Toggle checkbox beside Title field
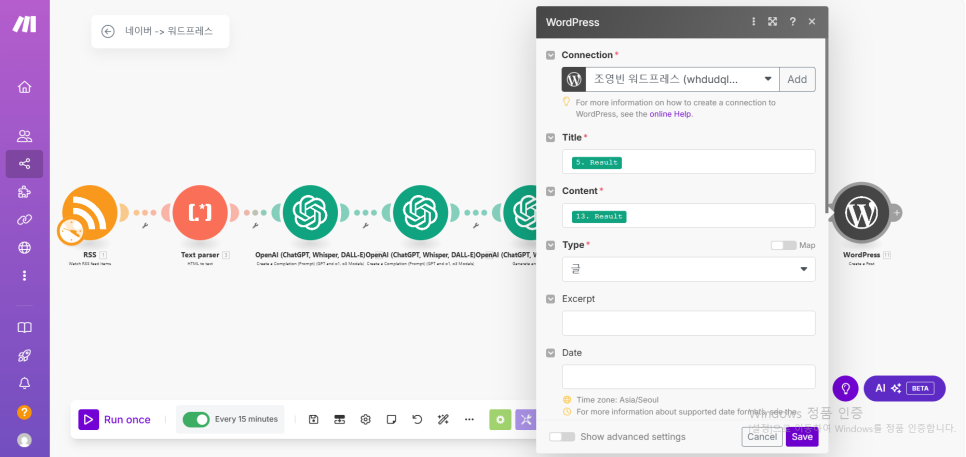966x457 pixels. 551,138
